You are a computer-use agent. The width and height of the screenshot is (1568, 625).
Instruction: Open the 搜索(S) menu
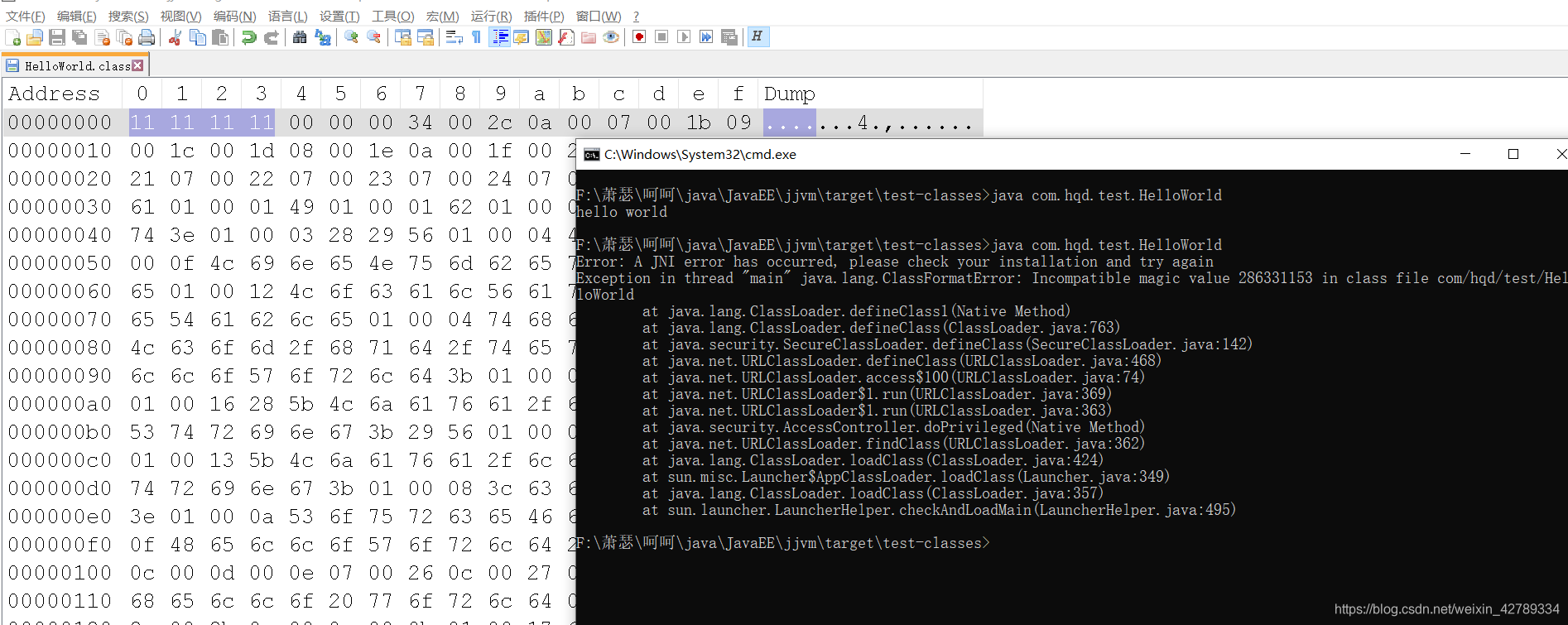[128, 16]
